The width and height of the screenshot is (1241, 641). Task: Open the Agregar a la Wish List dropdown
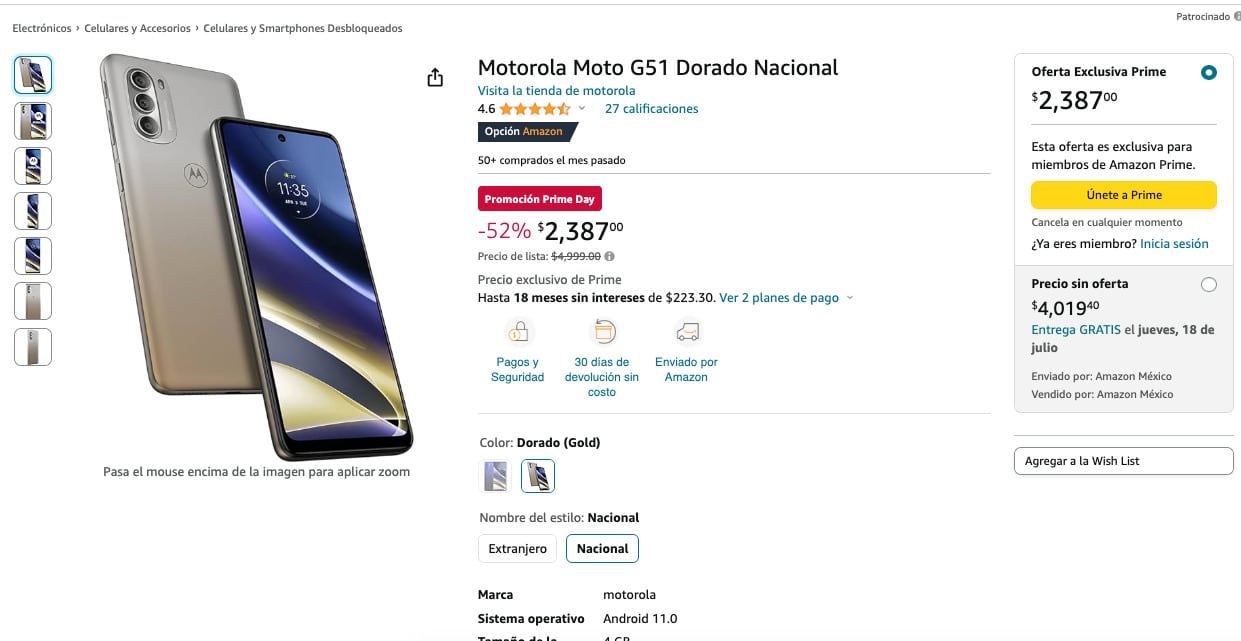click(1123, 461)
